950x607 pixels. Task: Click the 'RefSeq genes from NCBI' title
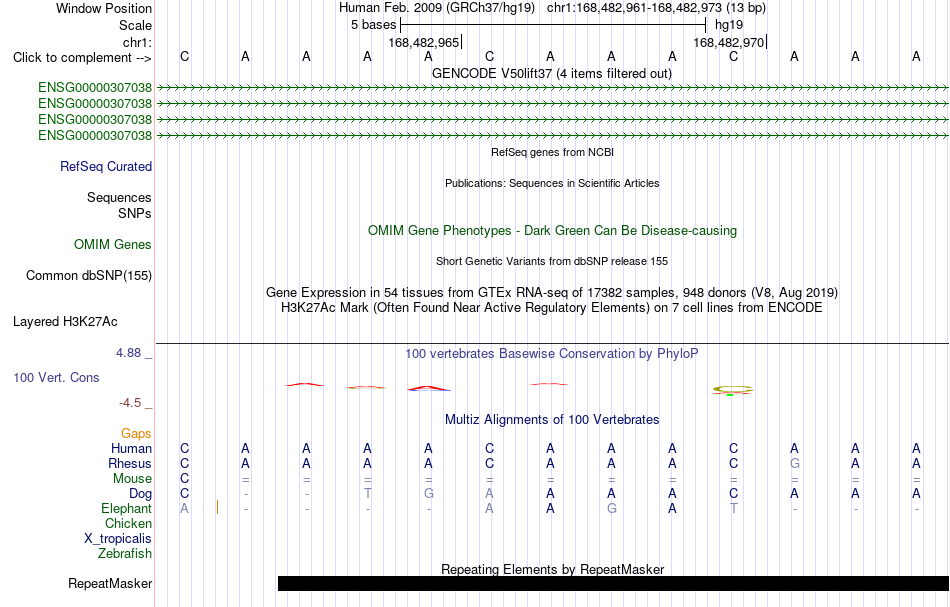click(x=552, y=152)
